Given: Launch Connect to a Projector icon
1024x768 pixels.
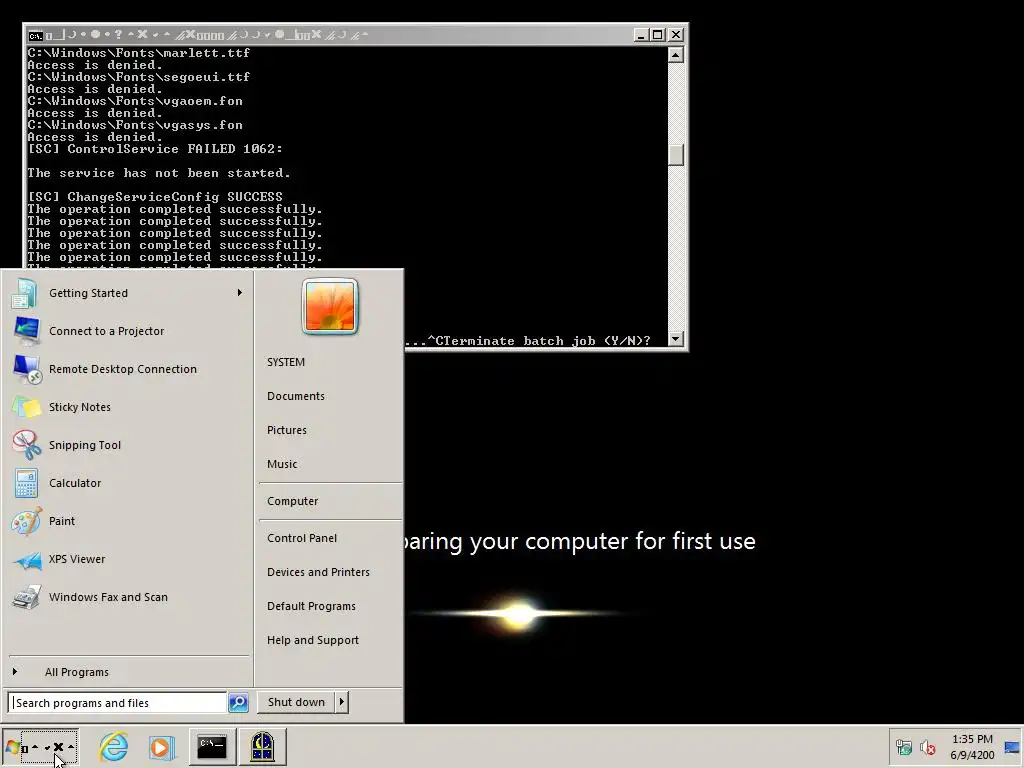Looking at the screenshot, I should [x=26, y=331].
